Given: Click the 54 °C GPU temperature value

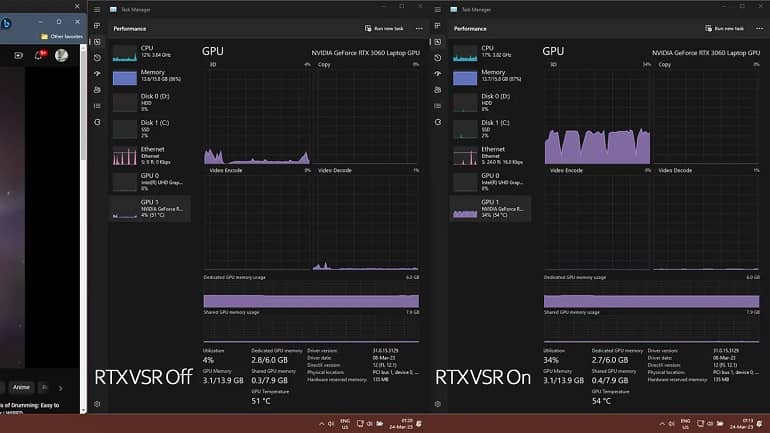Looking at the screenshot, I should coord(601,401).
